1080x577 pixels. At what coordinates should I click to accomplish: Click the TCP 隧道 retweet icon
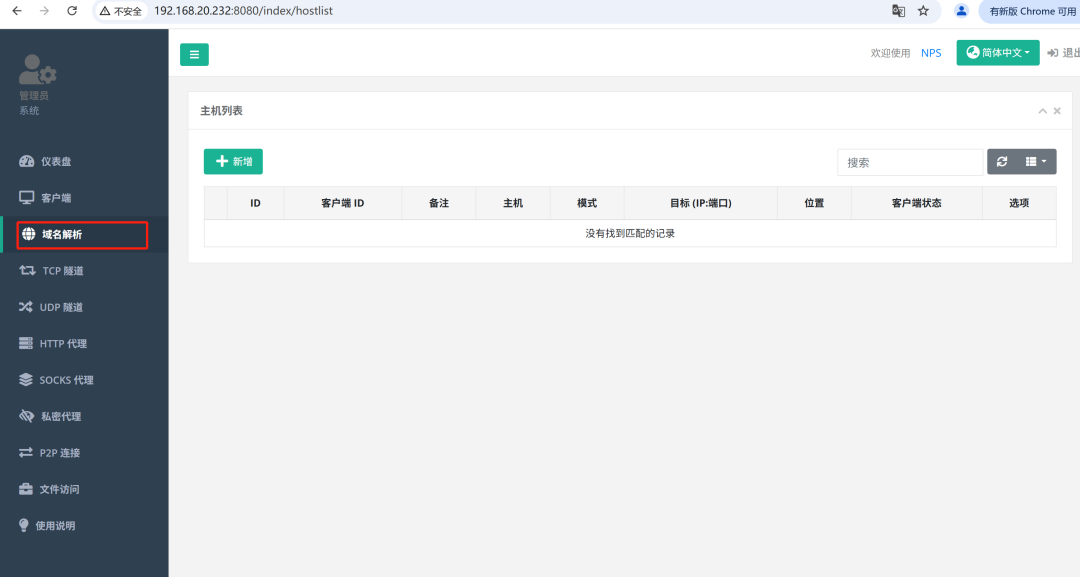(28, 271)
